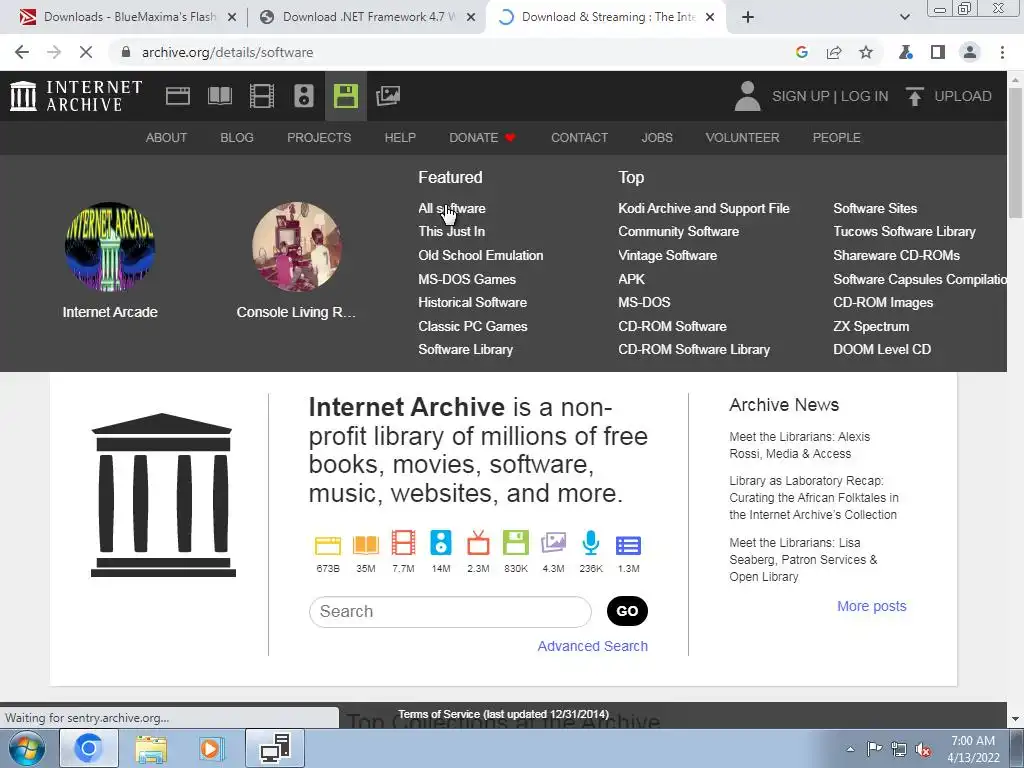
Task: Open the Web media icon in Archive navbar
Action: click(178, 96)
